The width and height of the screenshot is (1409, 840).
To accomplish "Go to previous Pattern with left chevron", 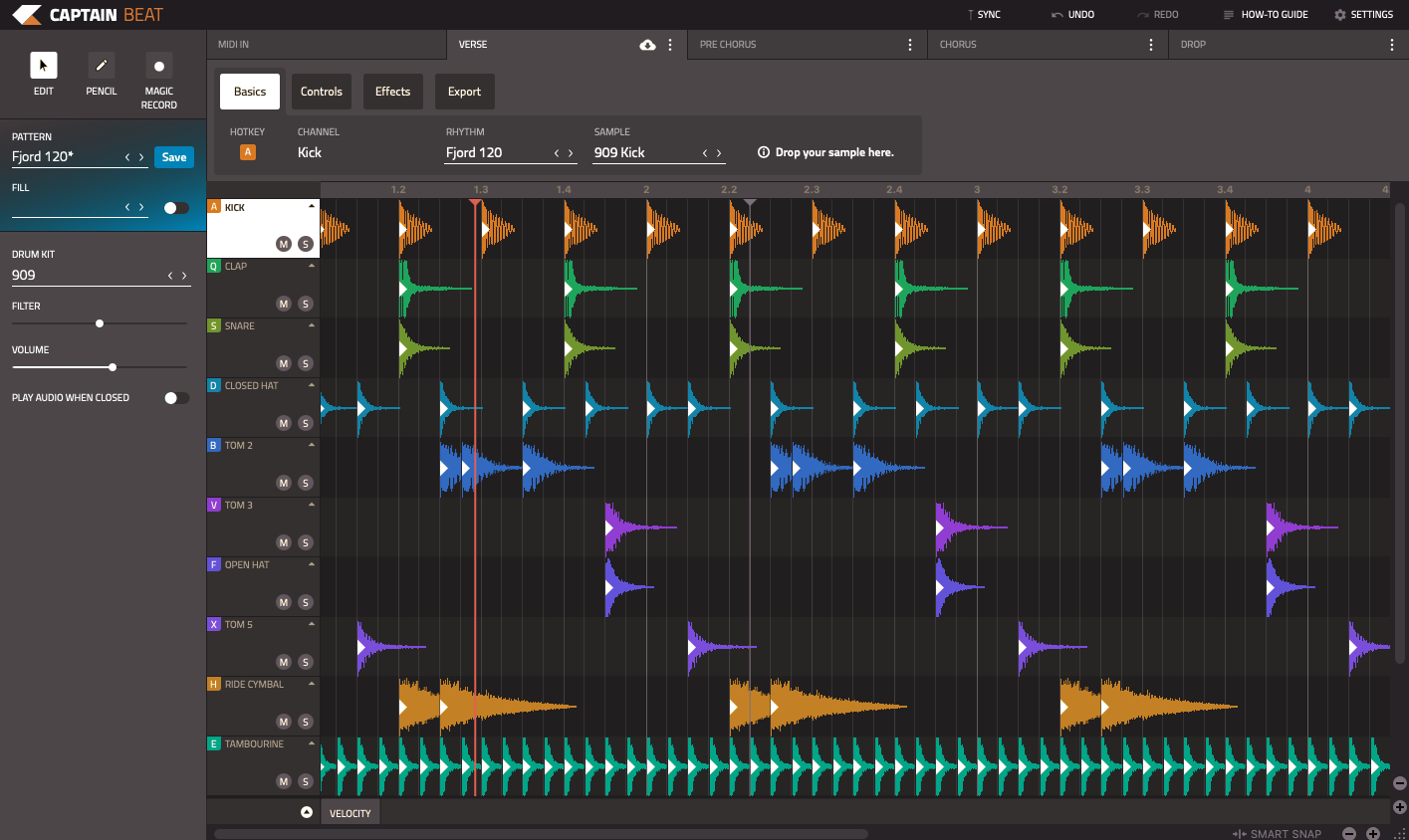I will 127,157.
